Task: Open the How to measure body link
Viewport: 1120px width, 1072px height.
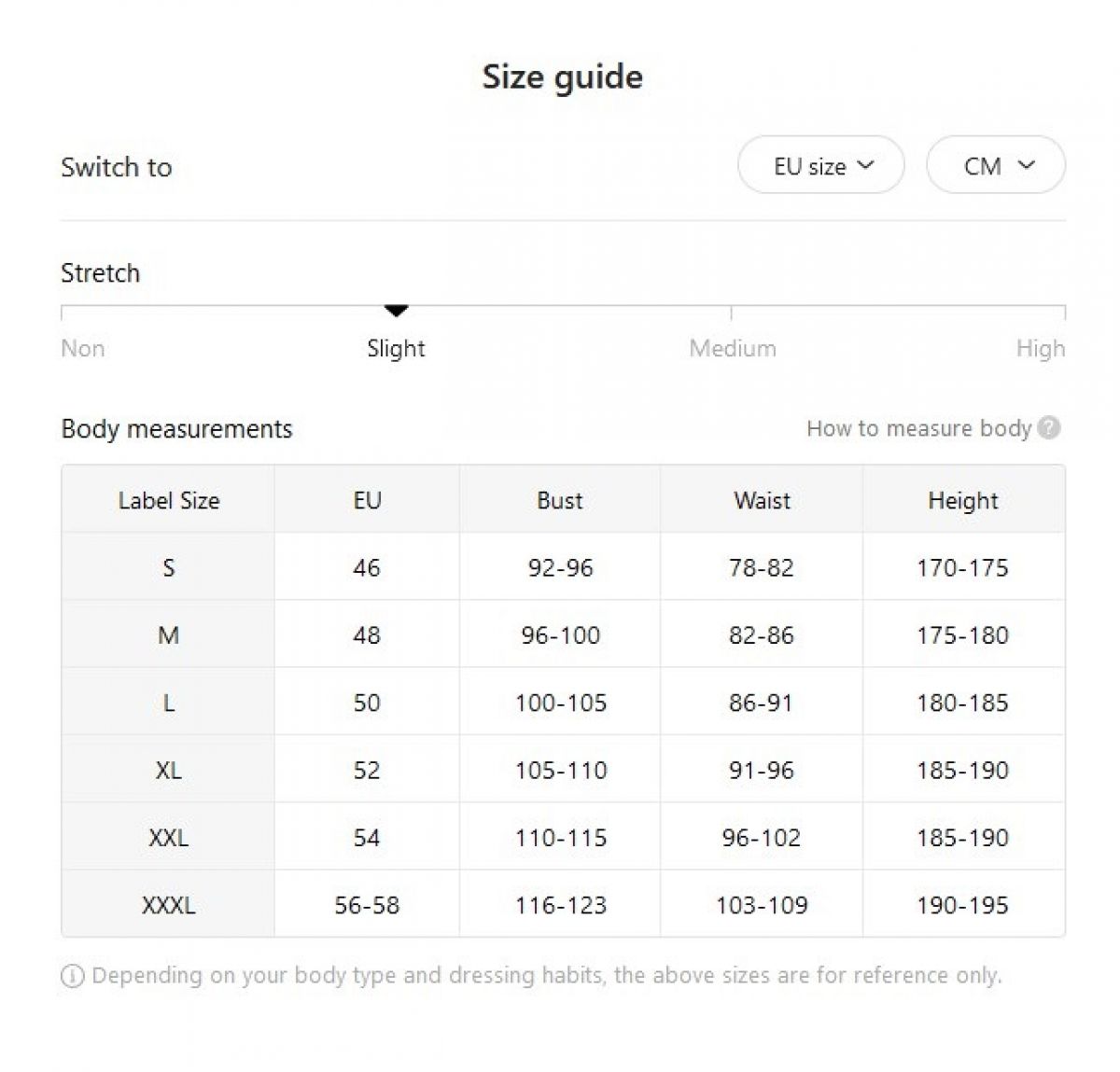Action: [x=918, y=428]
